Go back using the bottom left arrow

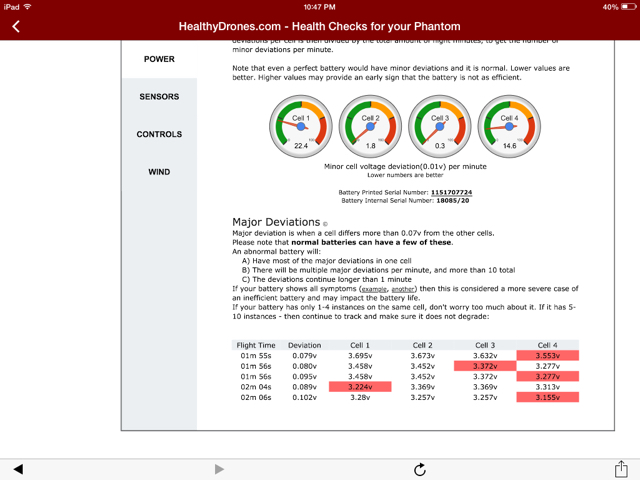(x=18, y=469)
